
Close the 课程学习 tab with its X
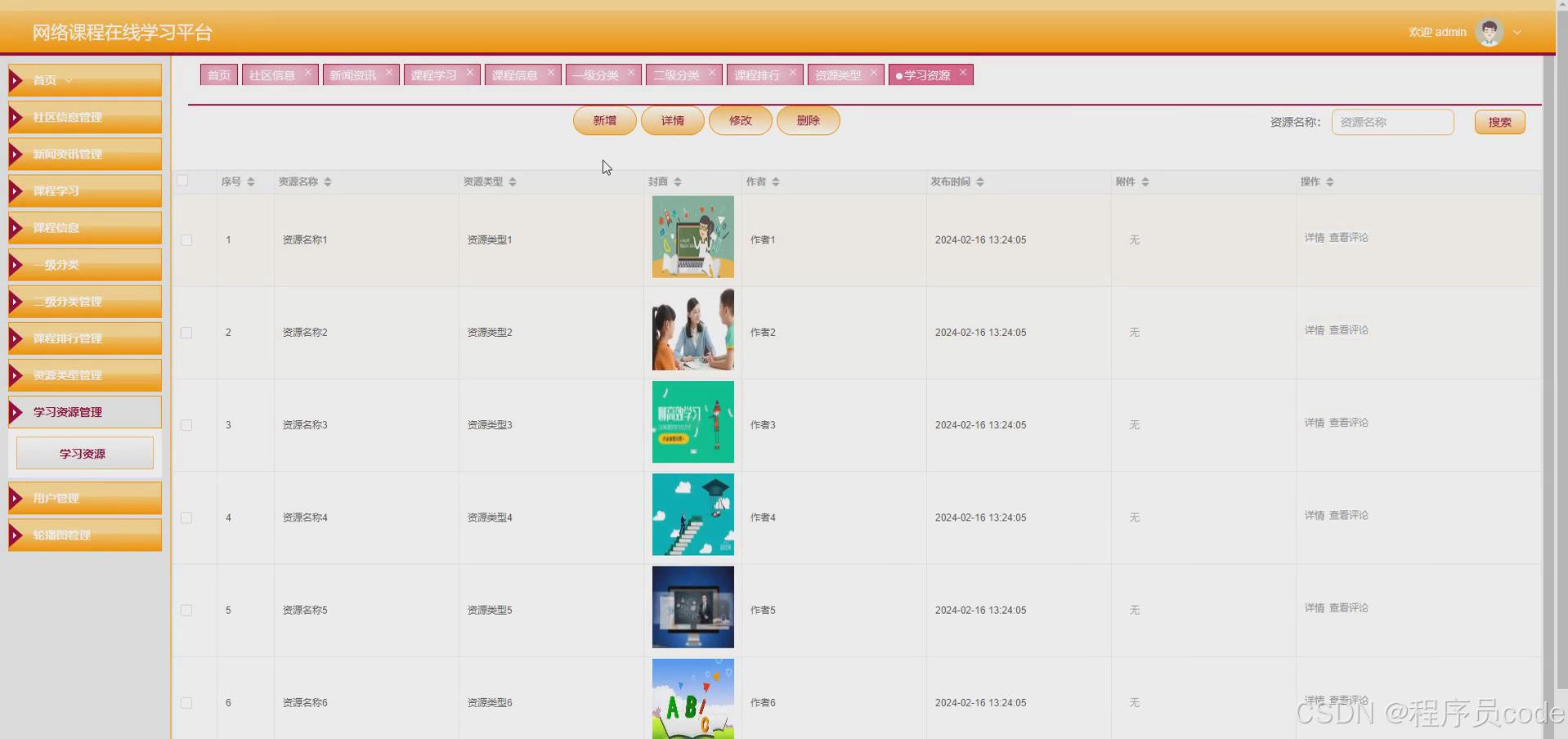coord(470,73)
